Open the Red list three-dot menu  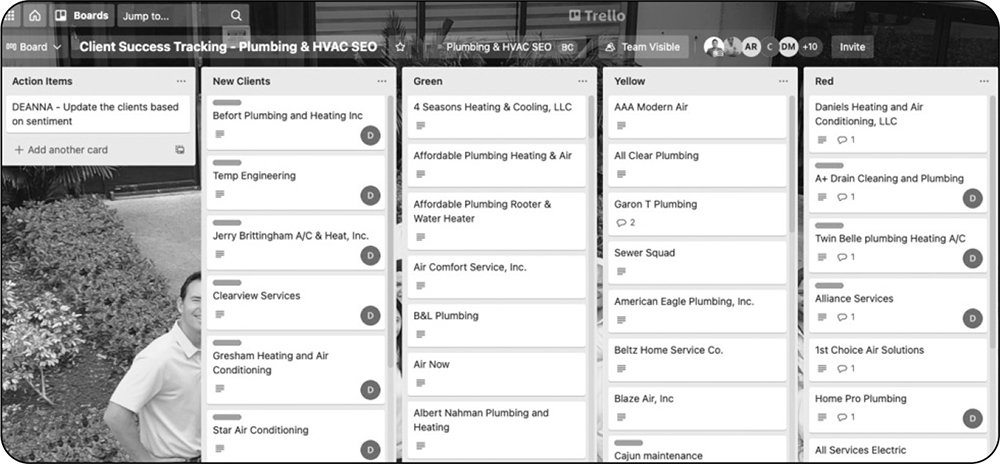(983, 81)
